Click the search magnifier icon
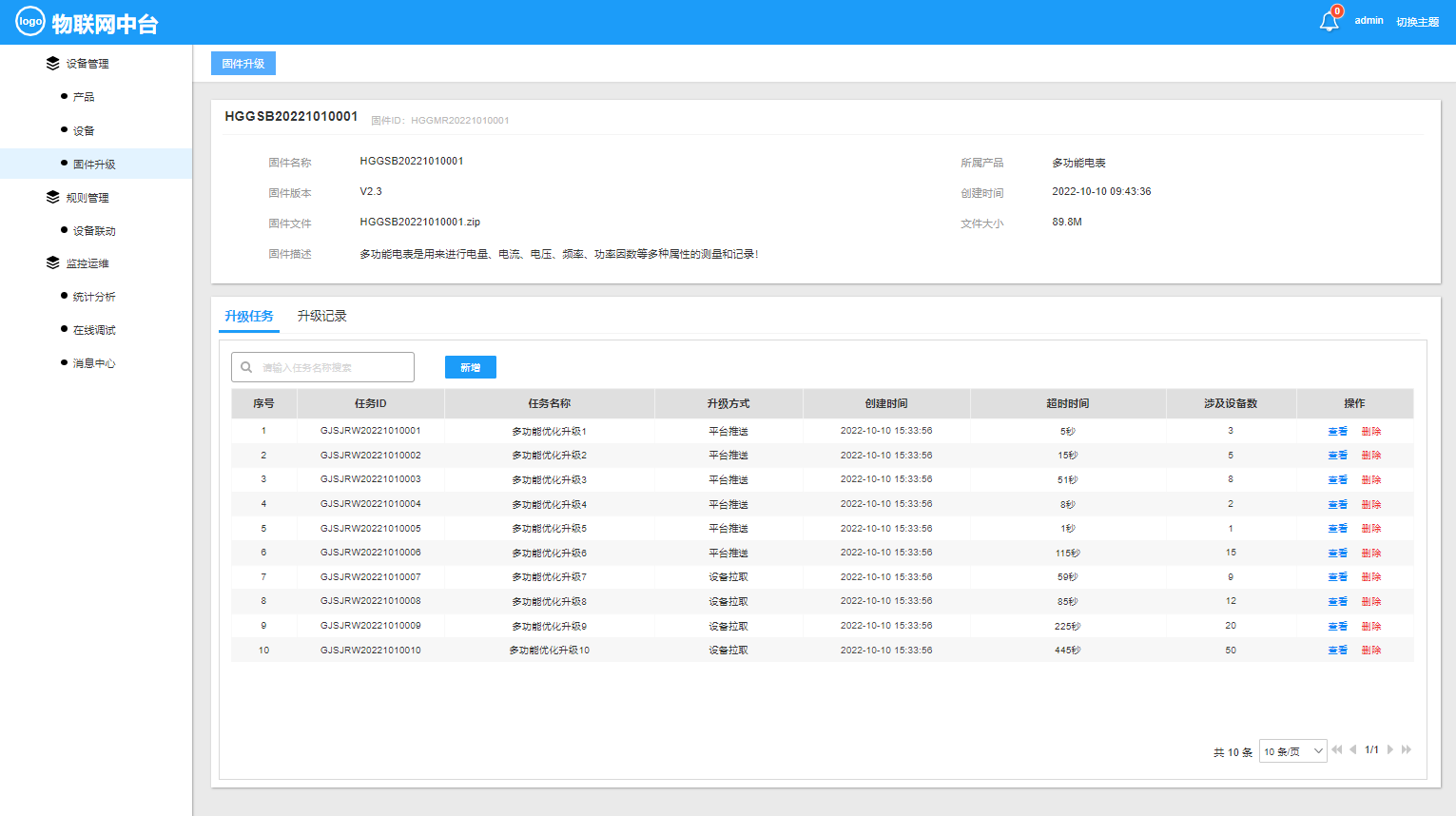This screenshot has height=816, width=1456. coord(246,367)
